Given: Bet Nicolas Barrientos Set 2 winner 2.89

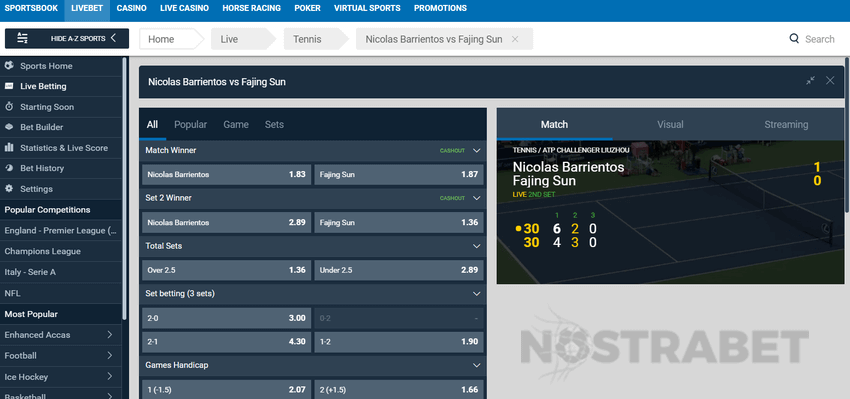Looking at the screenshot, I should point(227,222).
